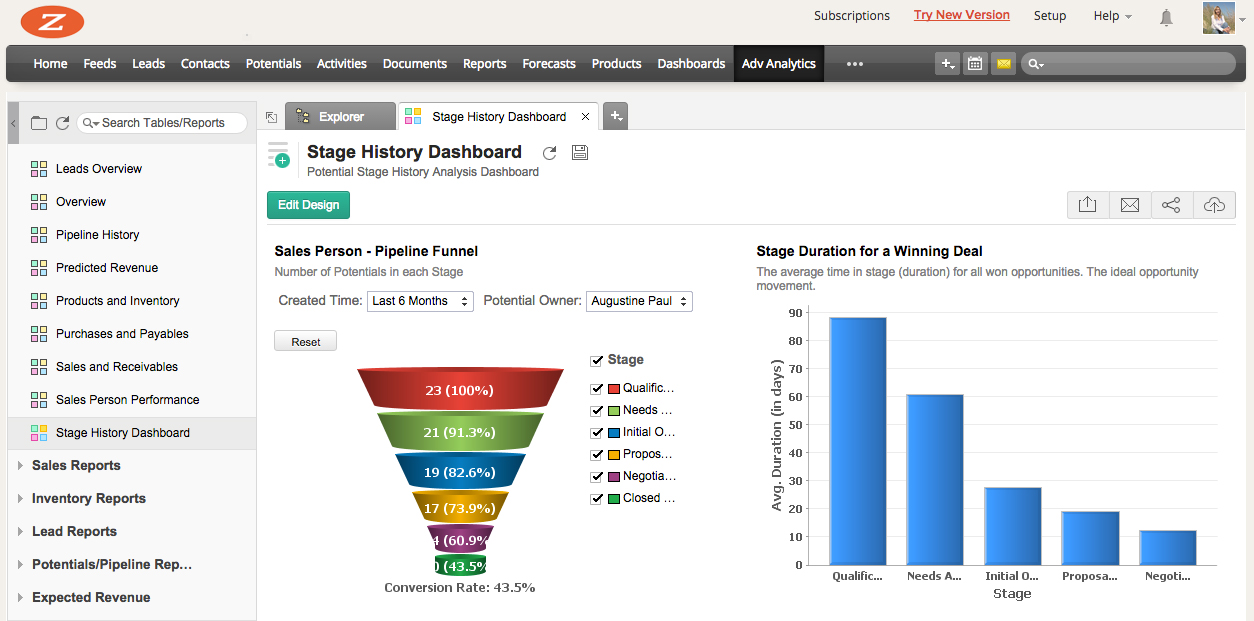Click the email dashboard envelope icon
This screenshot has height=621, width=1254.
[1130, 205]
